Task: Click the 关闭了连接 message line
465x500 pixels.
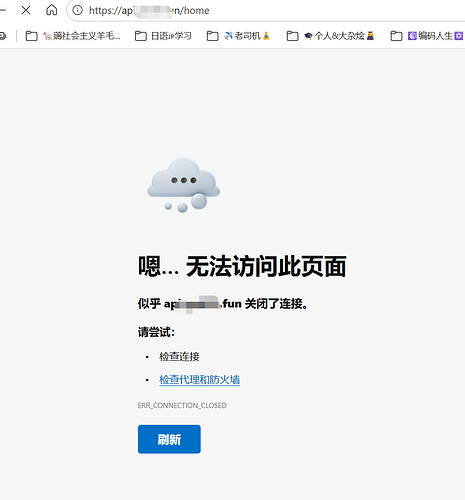Action: pos(223,304)
